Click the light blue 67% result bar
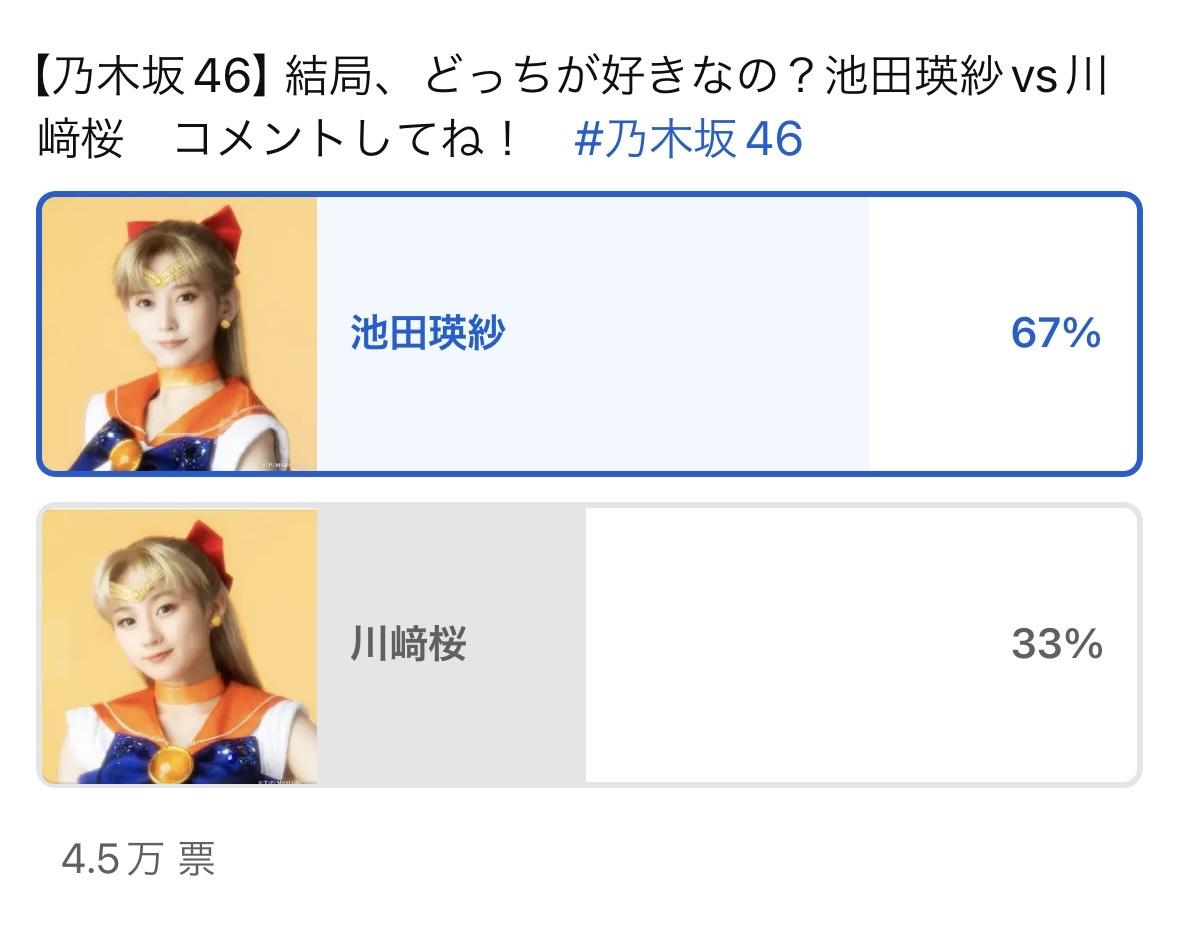1179x934 pixels. click(593, 334)
